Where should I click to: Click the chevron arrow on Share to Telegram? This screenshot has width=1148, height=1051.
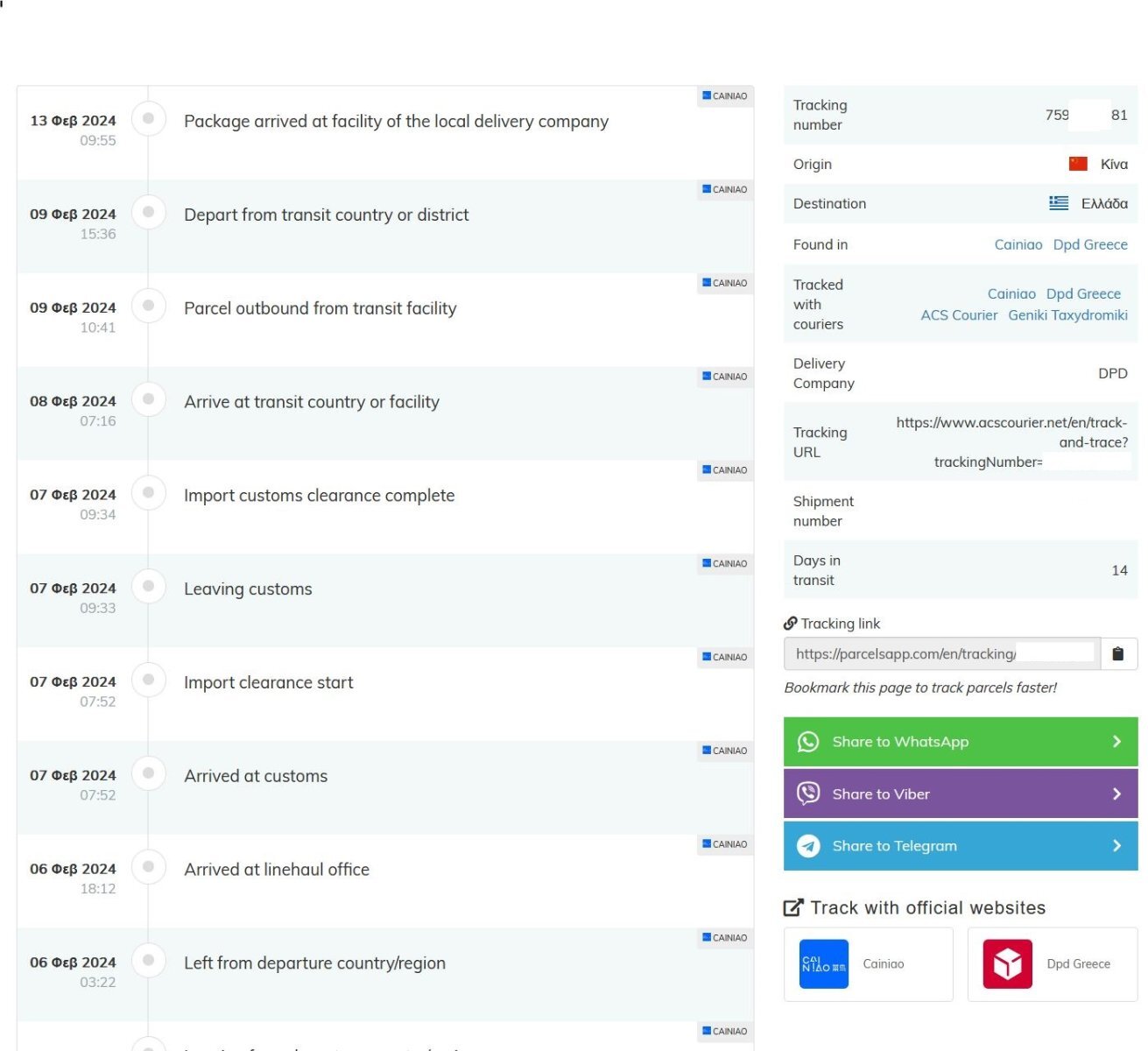pyautogui.click(x=1116, y=846)
